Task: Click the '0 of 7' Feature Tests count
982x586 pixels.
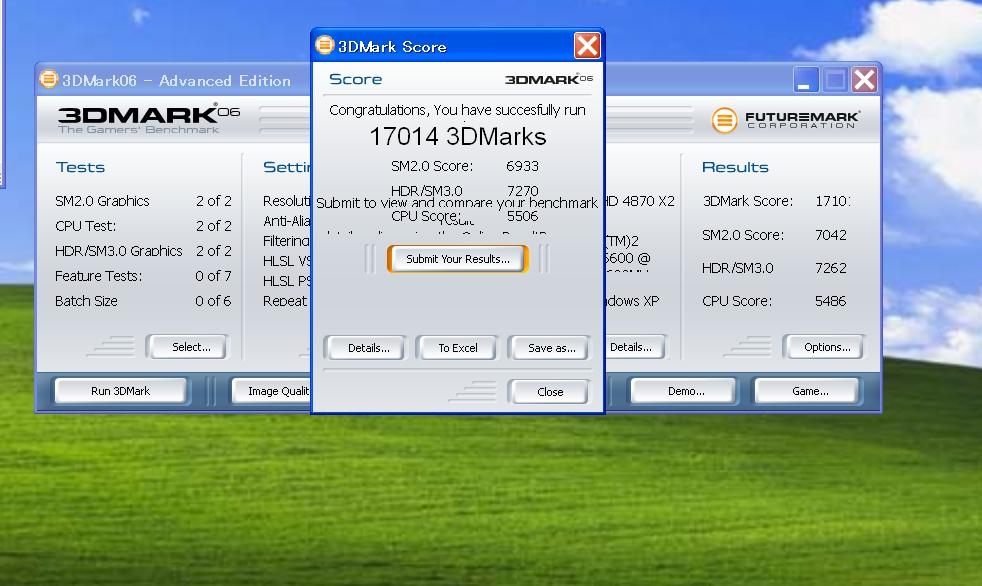Action: tap(213, 276)
